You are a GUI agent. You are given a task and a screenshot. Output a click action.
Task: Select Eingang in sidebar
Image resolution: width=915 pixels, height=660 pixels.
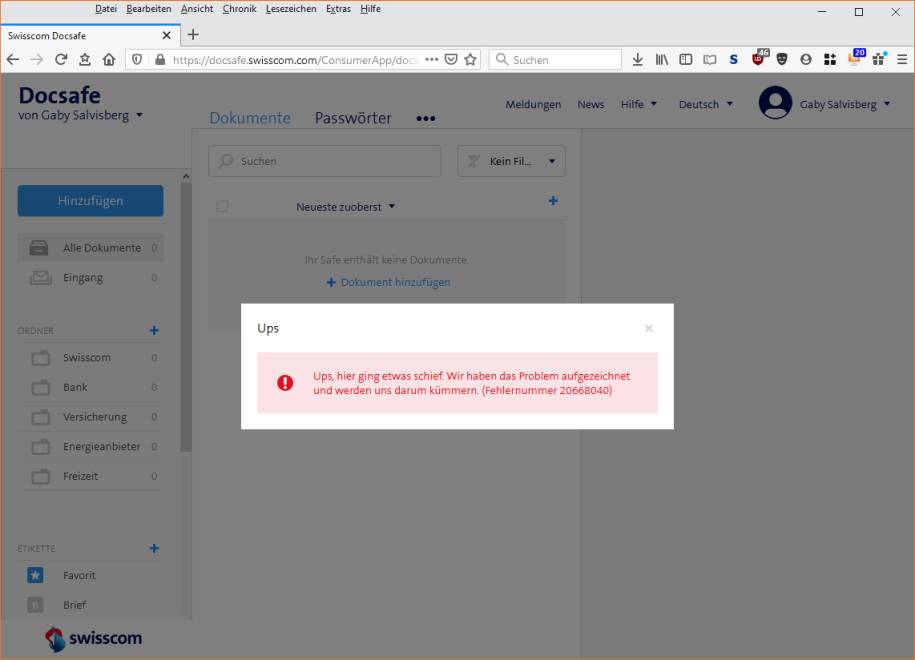point(90,278)
